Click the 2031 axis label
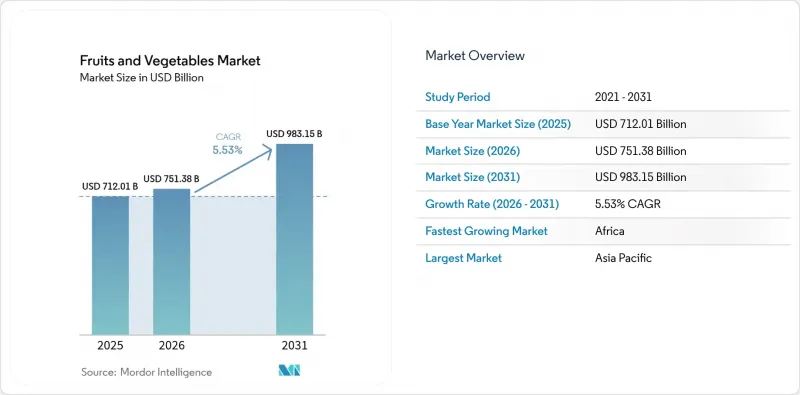The width and height of the screenshot is (800, 395). click(294, 346)
